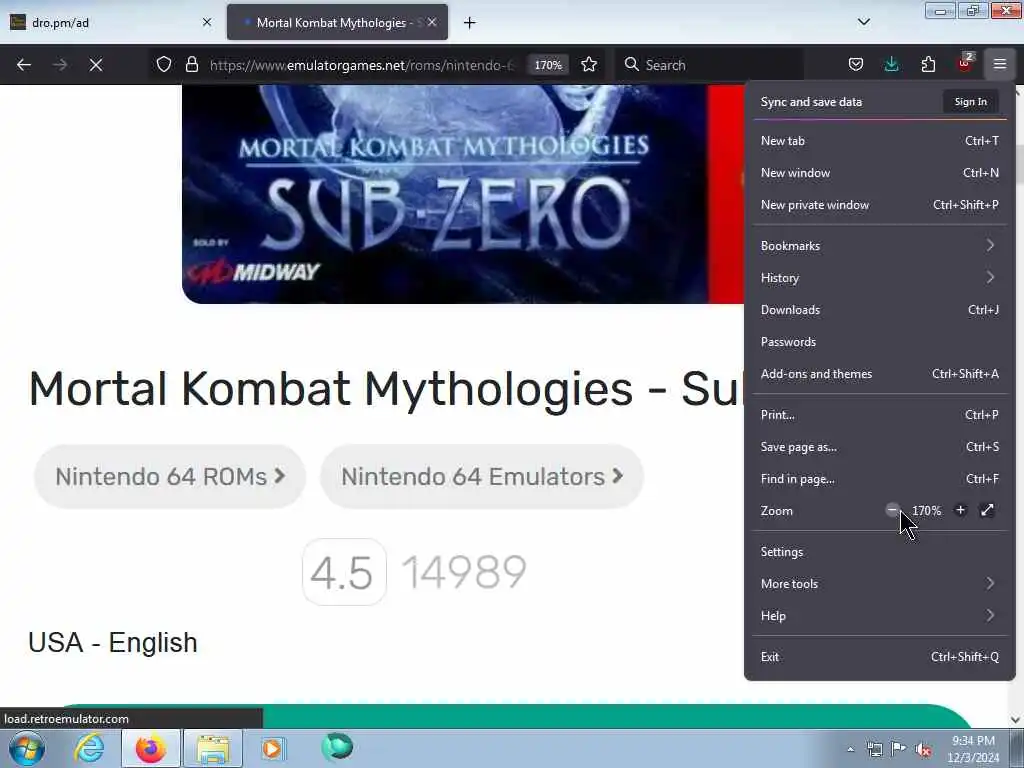The width and height of the screenshot is (1024, 768).
Task: Reset zoom using 170% in the menu
Action: (x=927, y=511)
